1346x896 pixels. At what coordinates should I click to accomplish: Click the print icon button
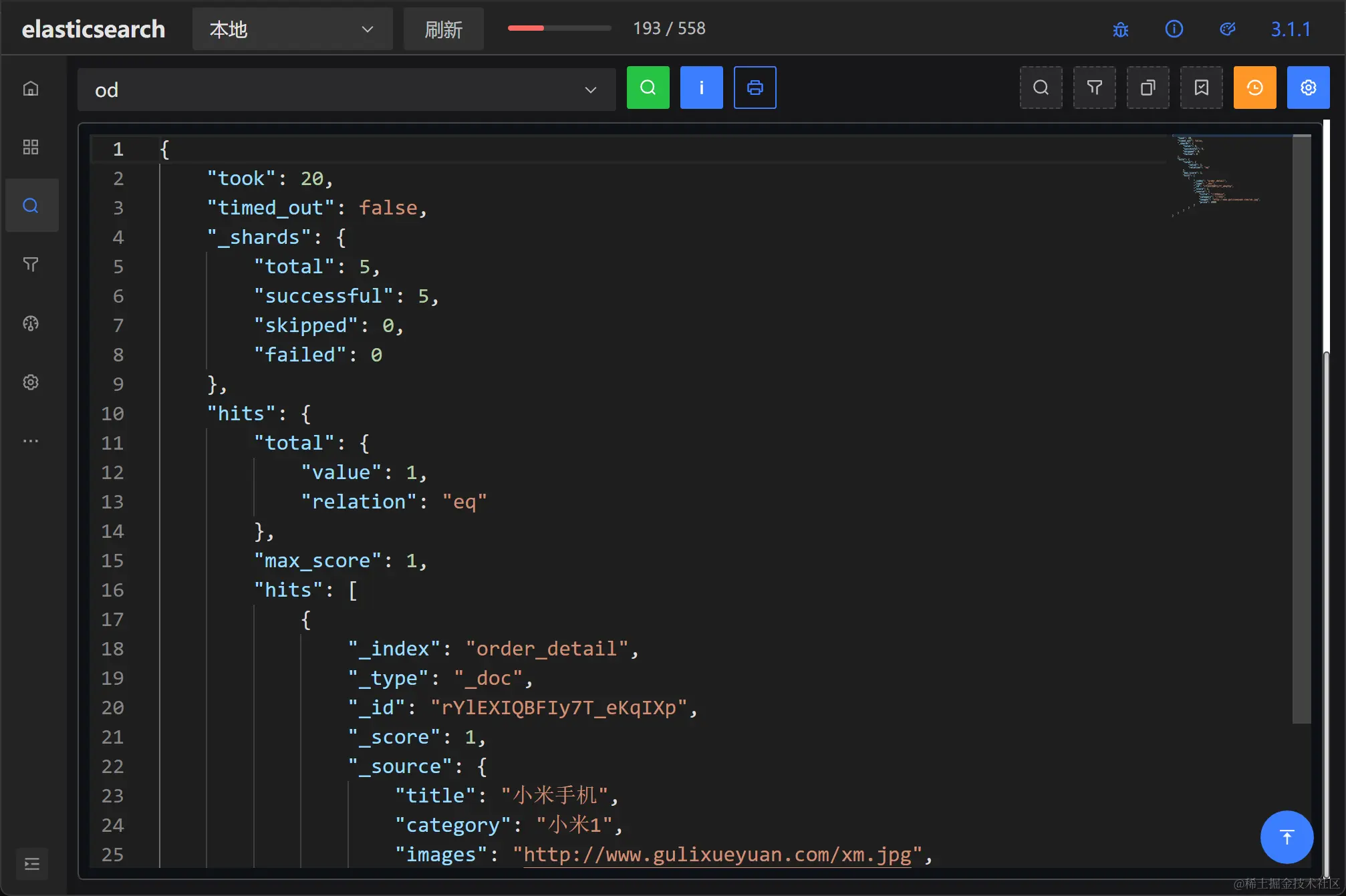[x=755, y=88]
